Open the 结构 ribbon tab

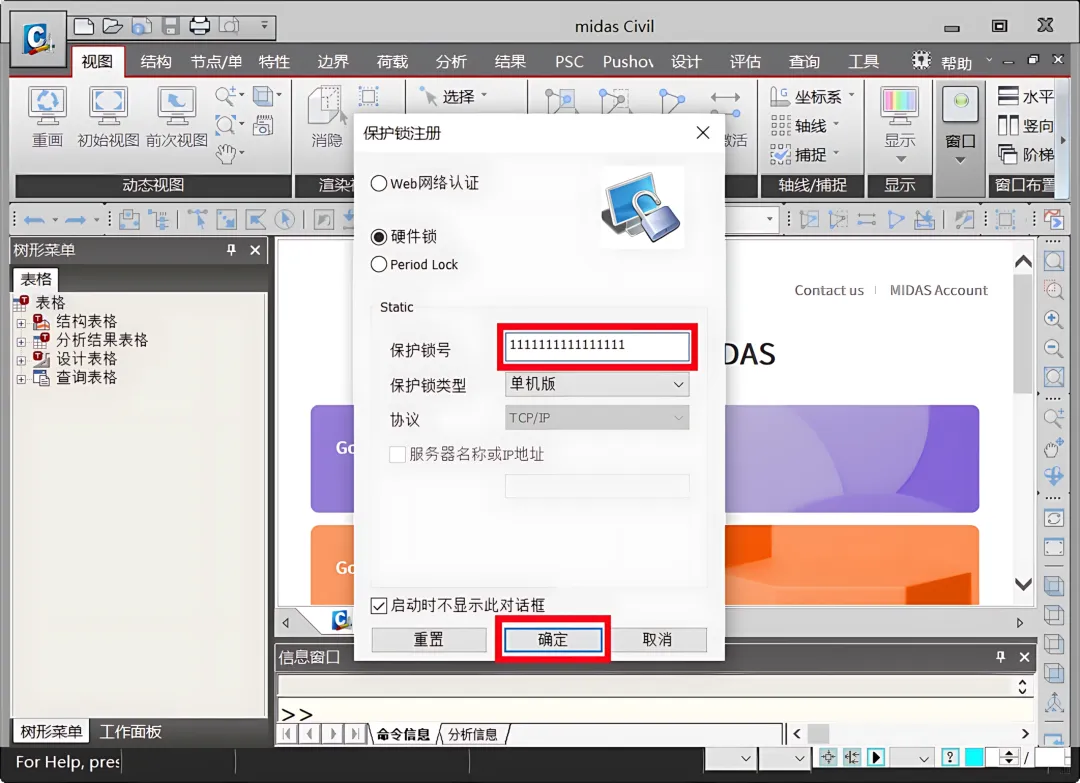point(156,62)
